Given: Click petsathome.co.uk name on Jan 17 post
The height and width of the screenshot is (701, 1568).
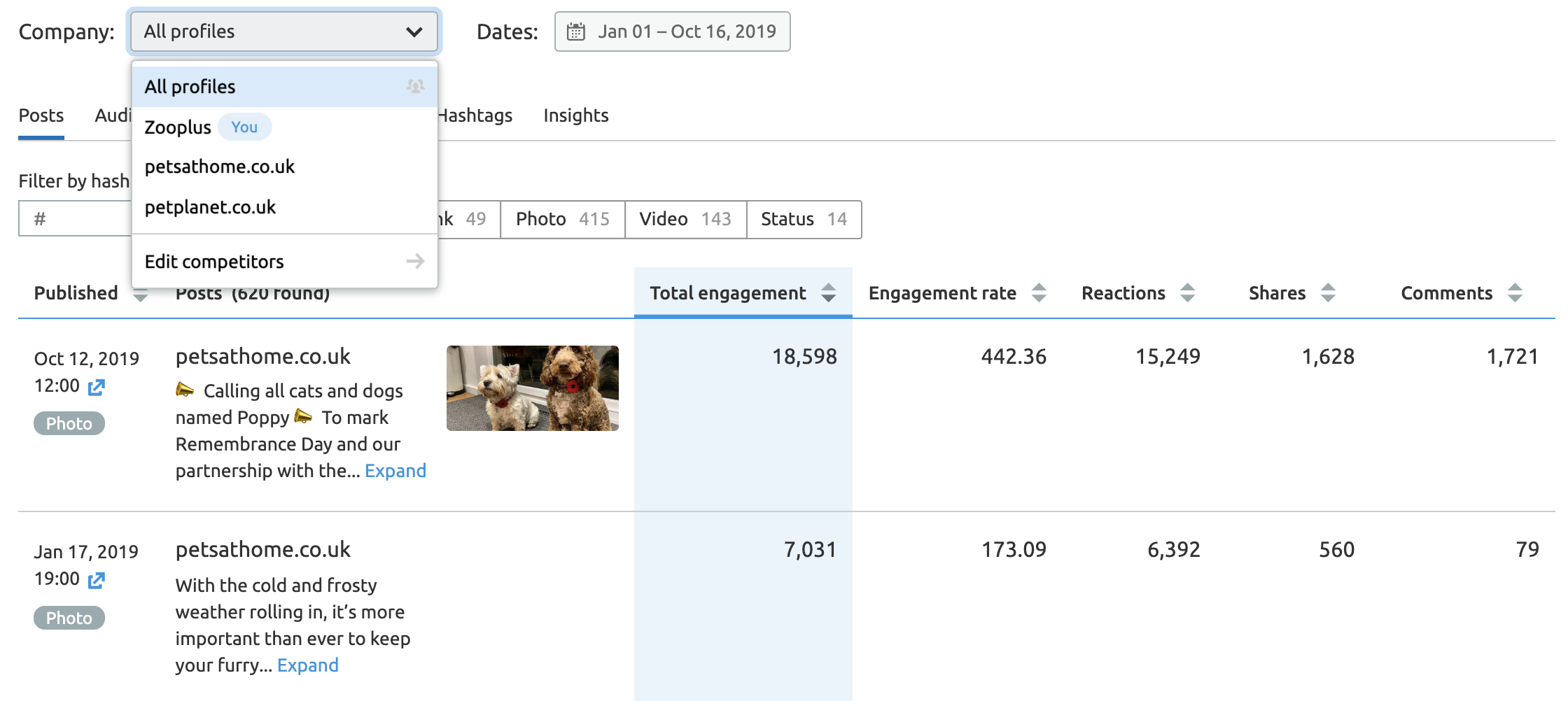Looking at the screenshot, I should [263, 550].
